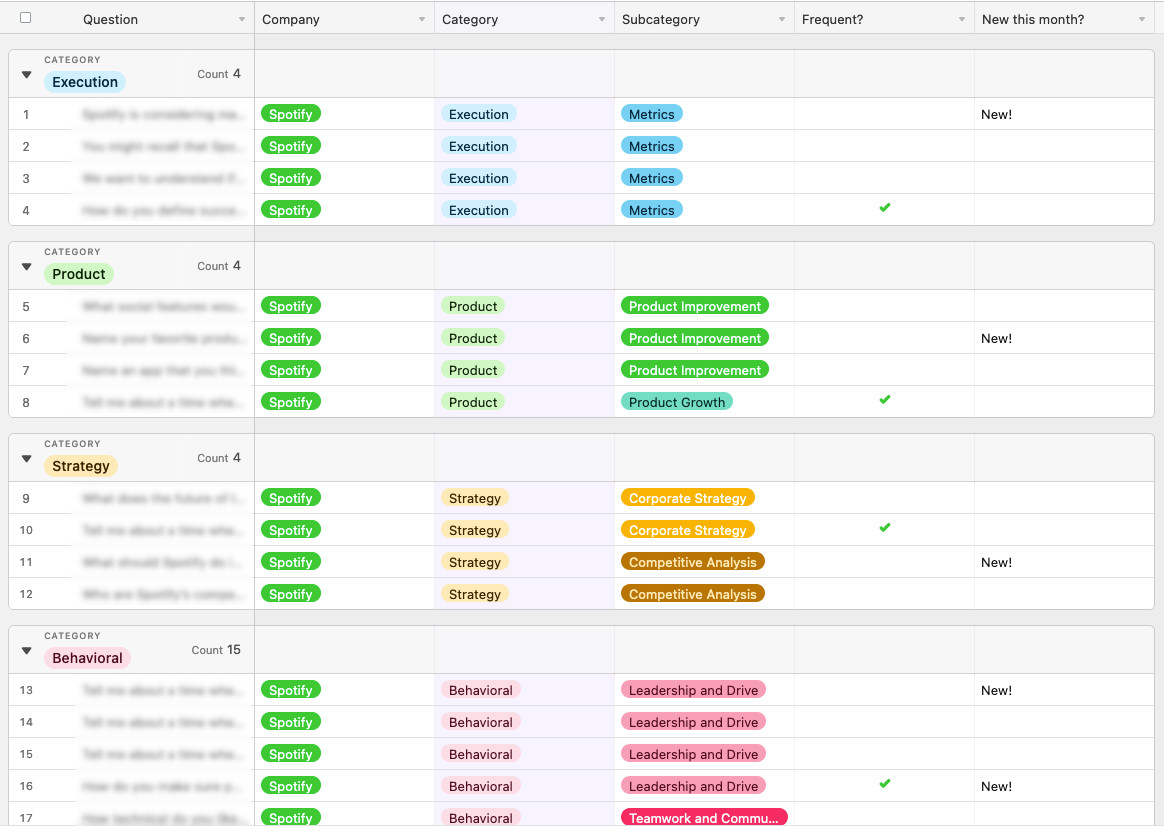Image resolution: width=1164 pixels, height=826 pixels.
Task: Select the Product Growth tag in row 8
Action: pos(676,402)
